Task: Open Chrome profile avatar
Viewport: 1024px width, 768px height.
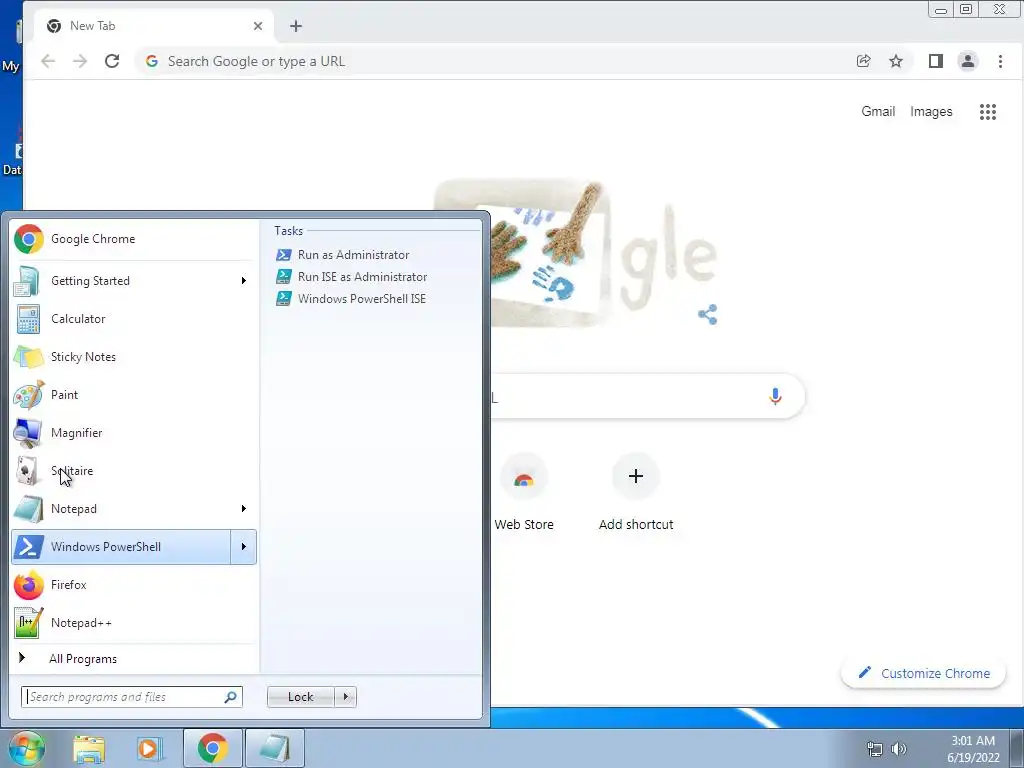Action: (x=968, y=61)
